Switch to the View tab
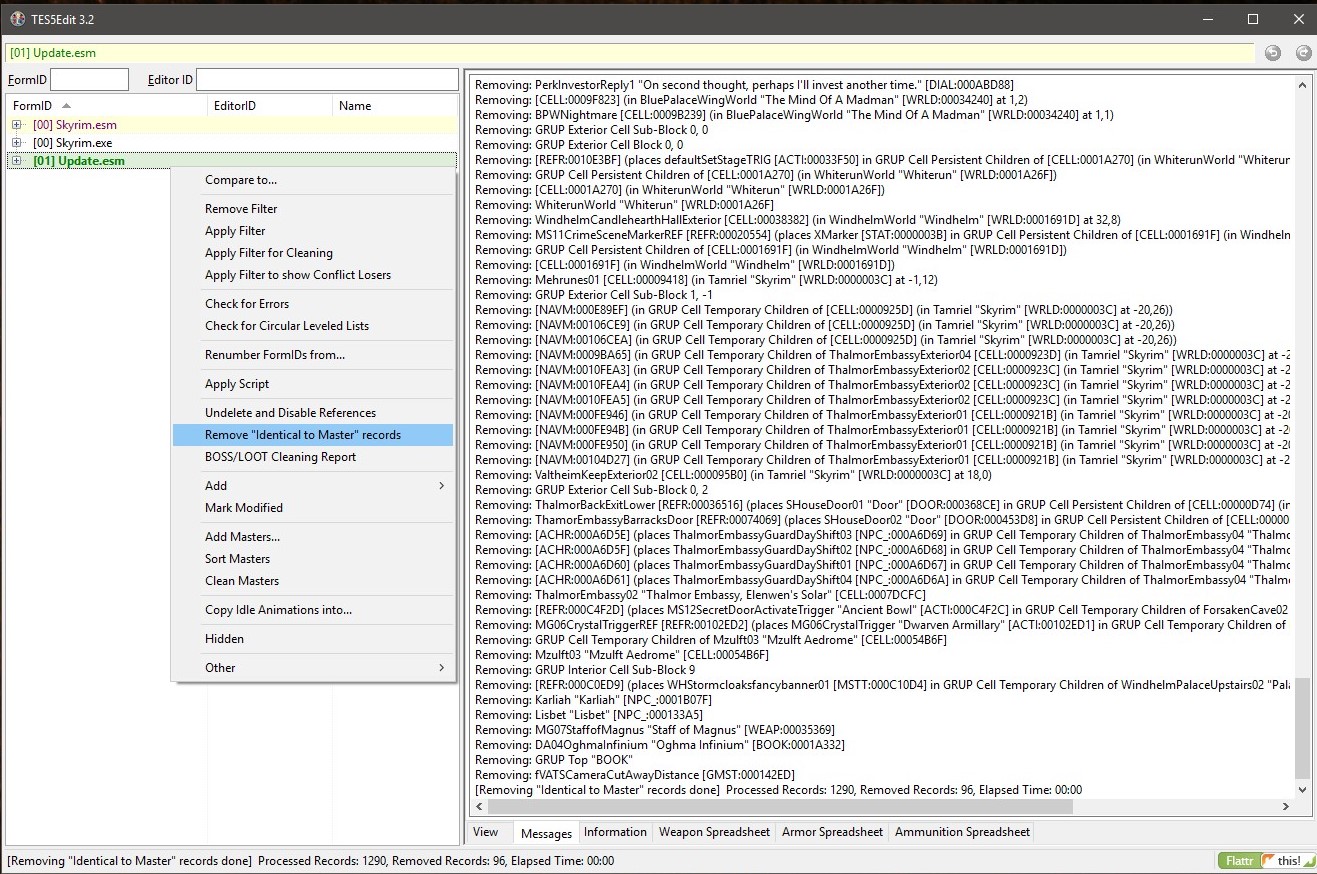1317x874 pixels. 485,832
